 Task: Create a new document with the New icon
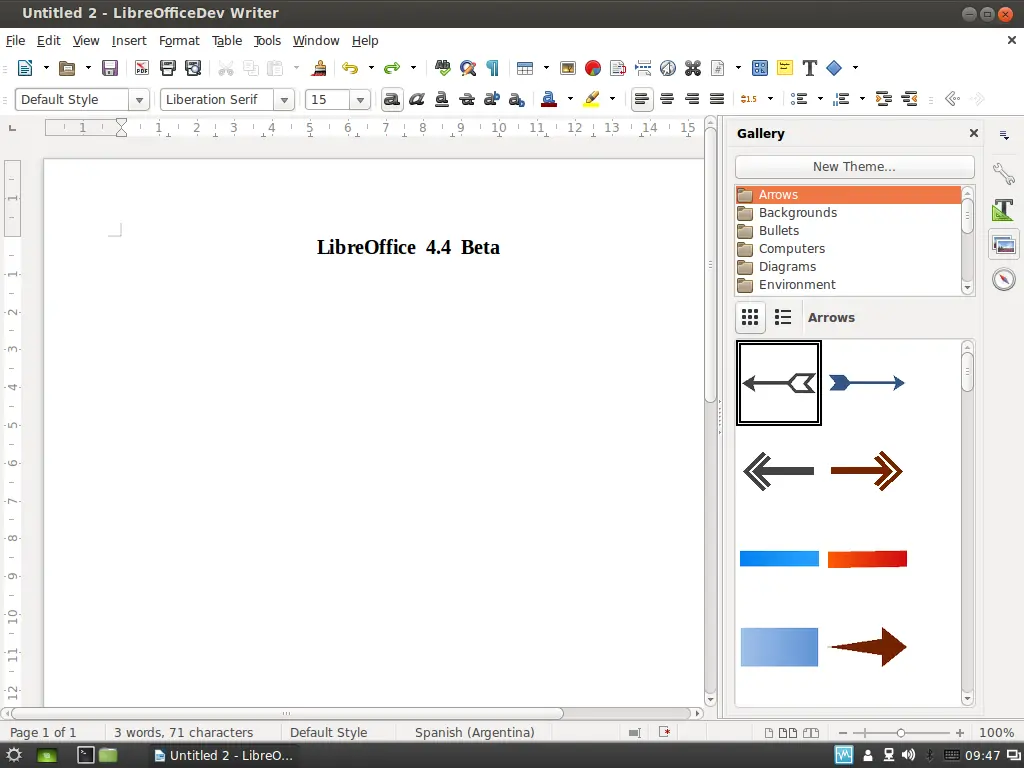(25, 68)
